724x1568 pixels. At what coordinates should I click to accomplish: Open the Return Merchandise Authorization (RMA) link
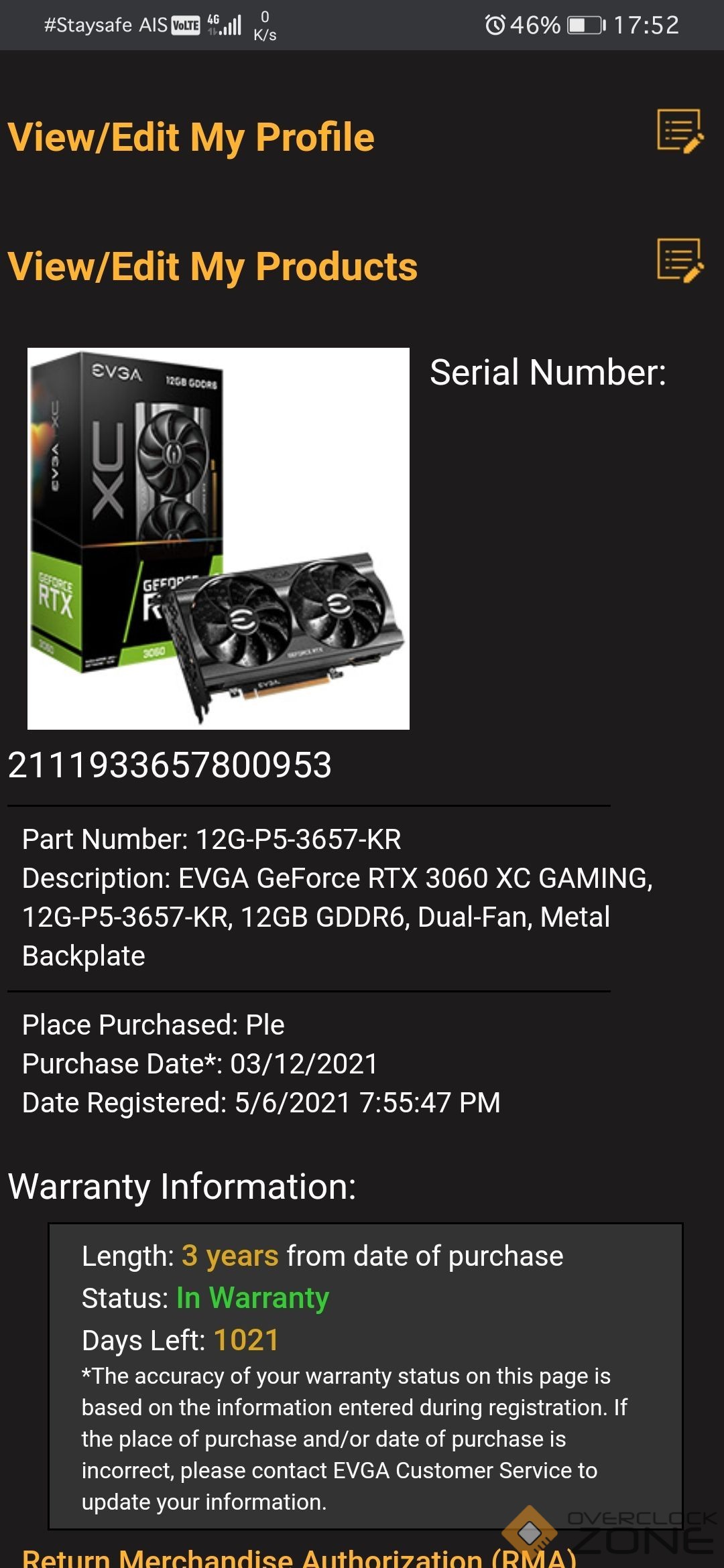pyautogui.click(x=300, y=1556)
